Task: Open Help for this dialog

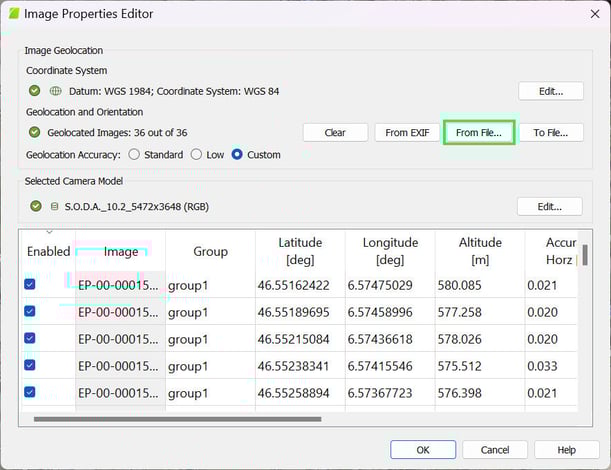Action: tap(567, 450)
